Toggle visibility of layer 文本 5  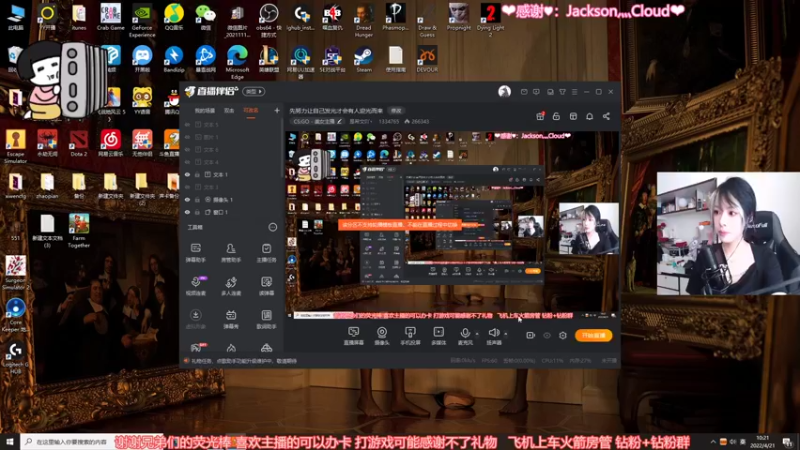(187, 124)
